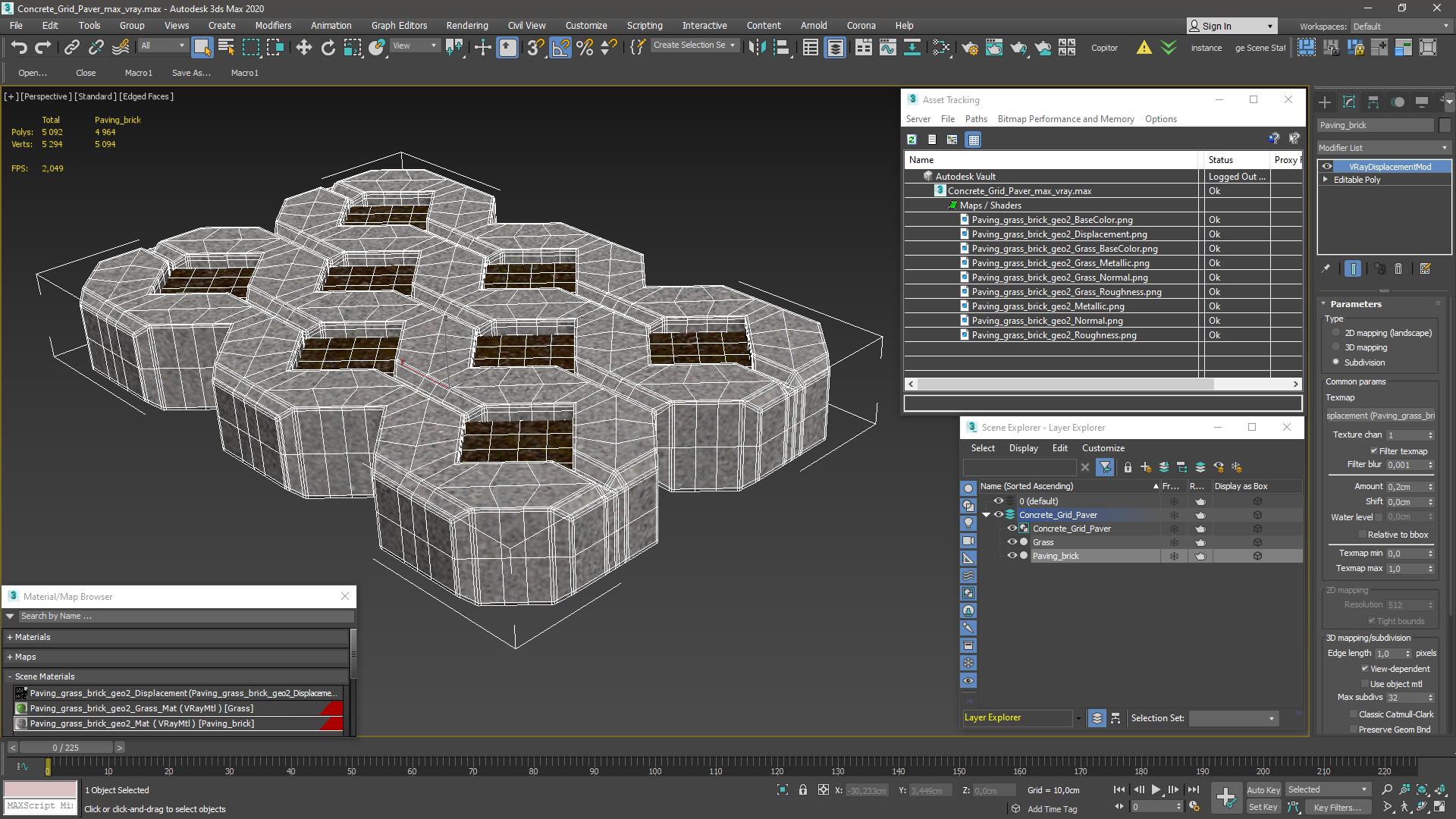
Task: Click frame input field on timeline
Action: tap(67, 747)
